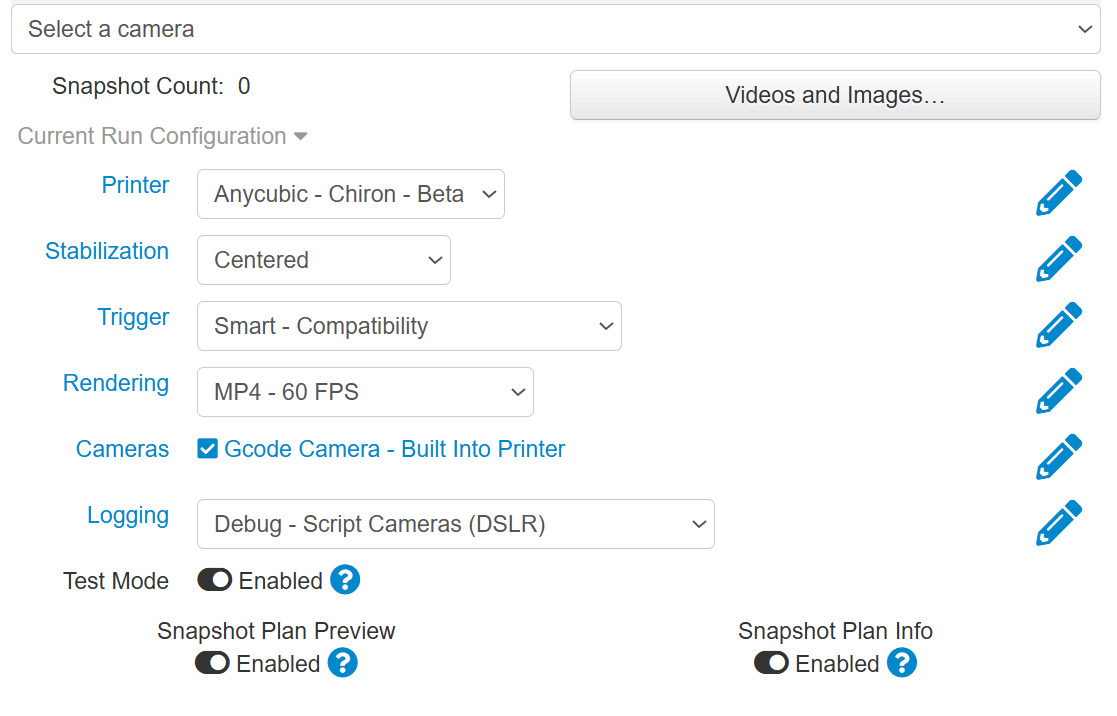Toggle the Test Mode switch
The image size is (1117, 716).
[214, 580]
